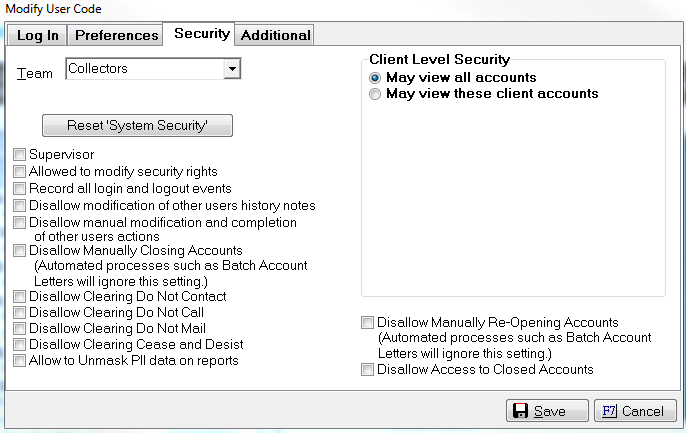Toggle Disallow Clearing Do Not Contact
Viewport: 686px width, 433px height.
[x=20, y=297]
